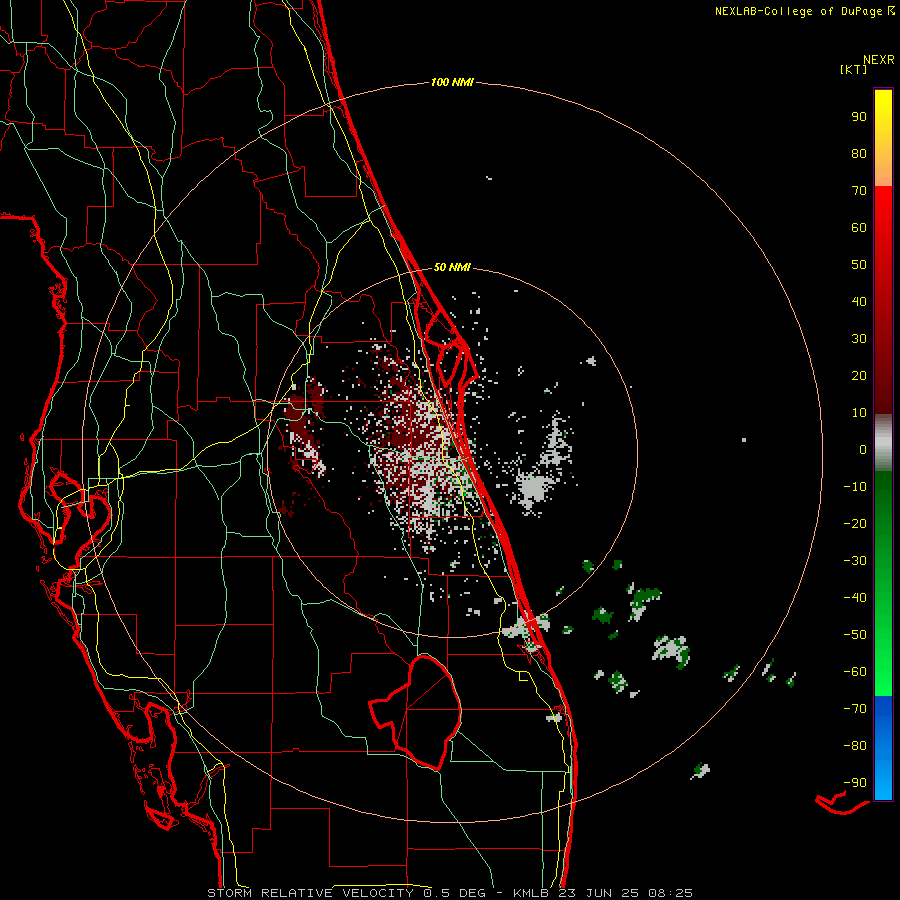The width and height of the screenshot is (900, 900).
Task: Select the 20 value on the velocity scale
Action: point(859,376)
